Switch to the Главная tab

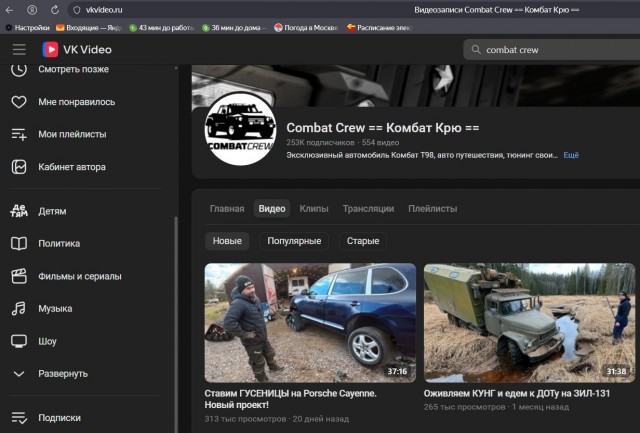point(227,209)
